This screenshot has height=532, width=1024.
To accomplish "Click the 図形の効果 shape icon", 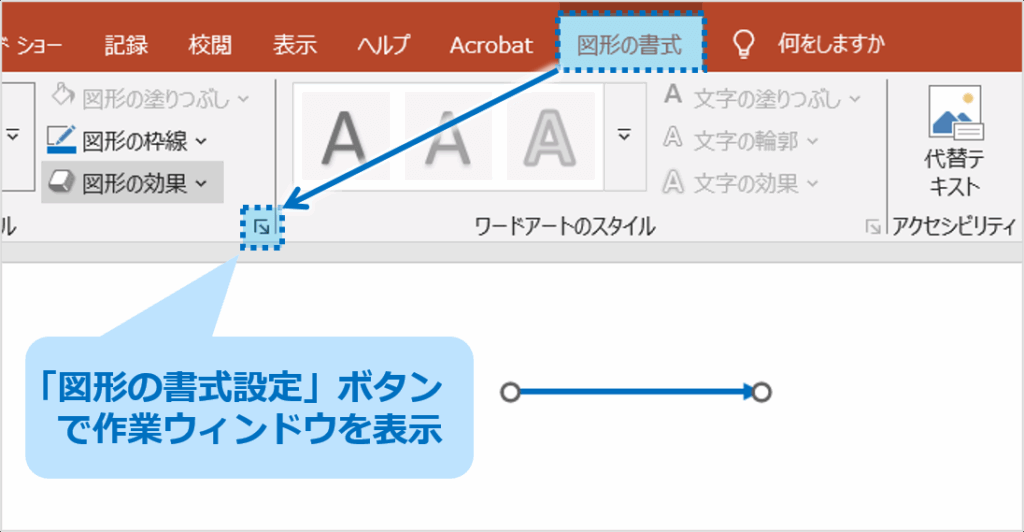I will (62, 182).
